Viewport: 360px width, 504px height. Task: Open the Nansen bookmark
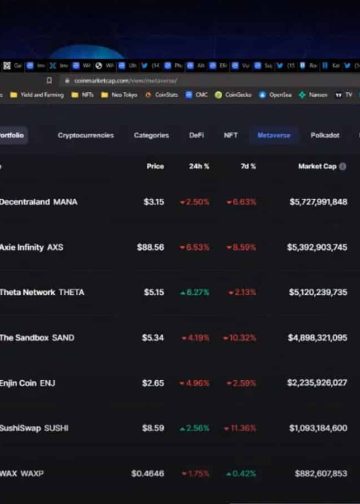(x=313, y=95)
